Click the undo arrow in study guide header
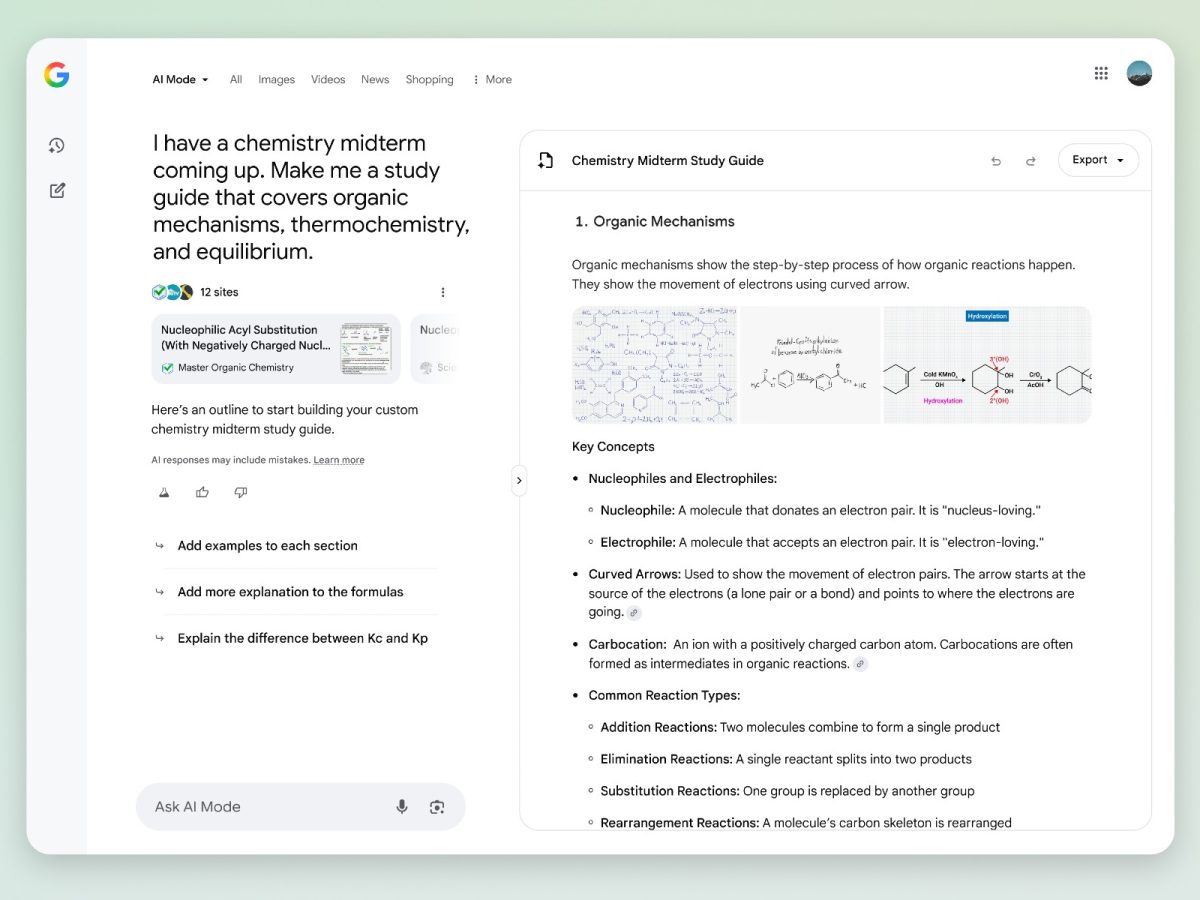1200x900 pixels. click(x=996, y=161)
